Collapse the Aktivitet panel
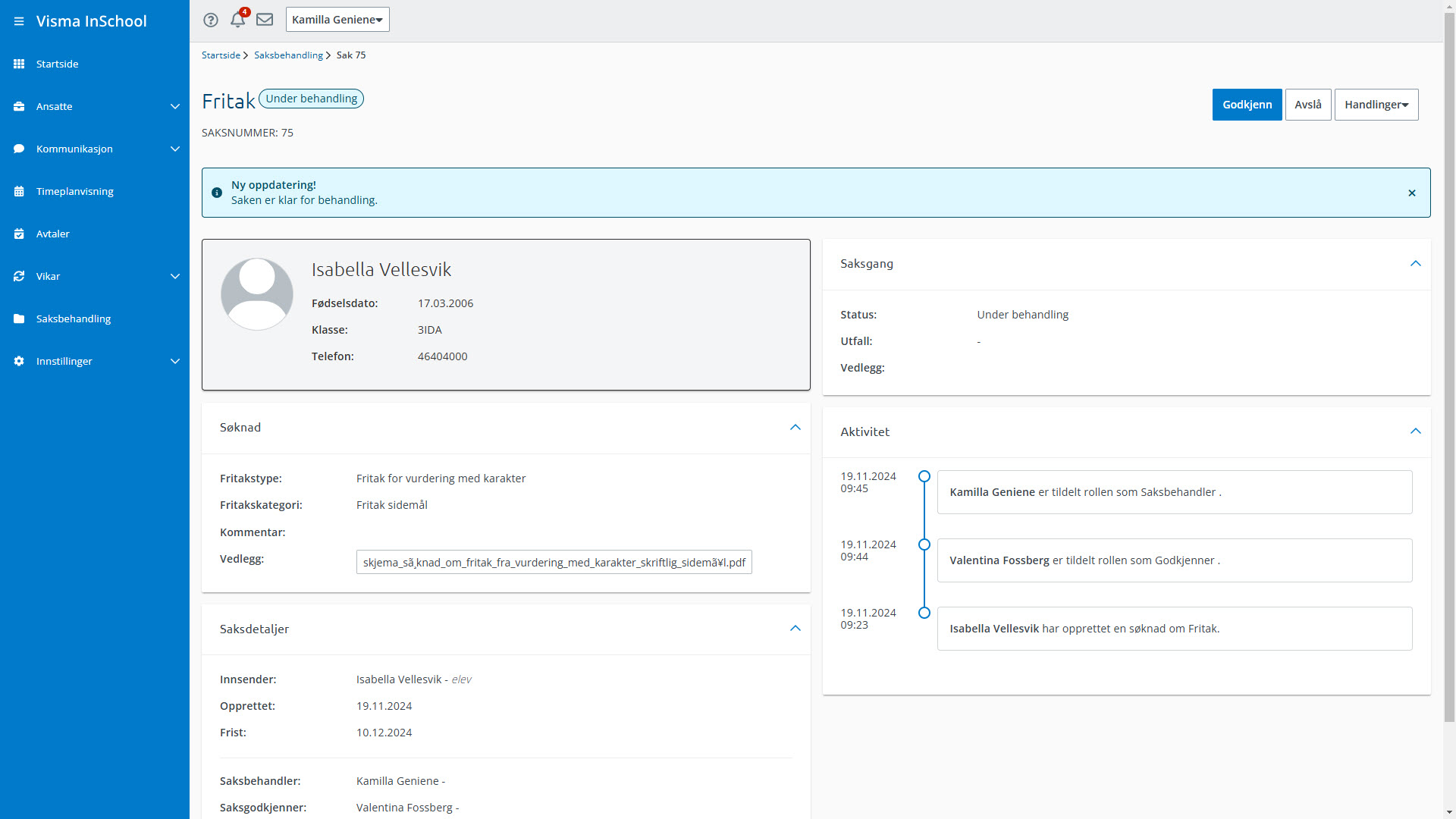Viewport: 1456px width, 819px height. point(1415,431)
